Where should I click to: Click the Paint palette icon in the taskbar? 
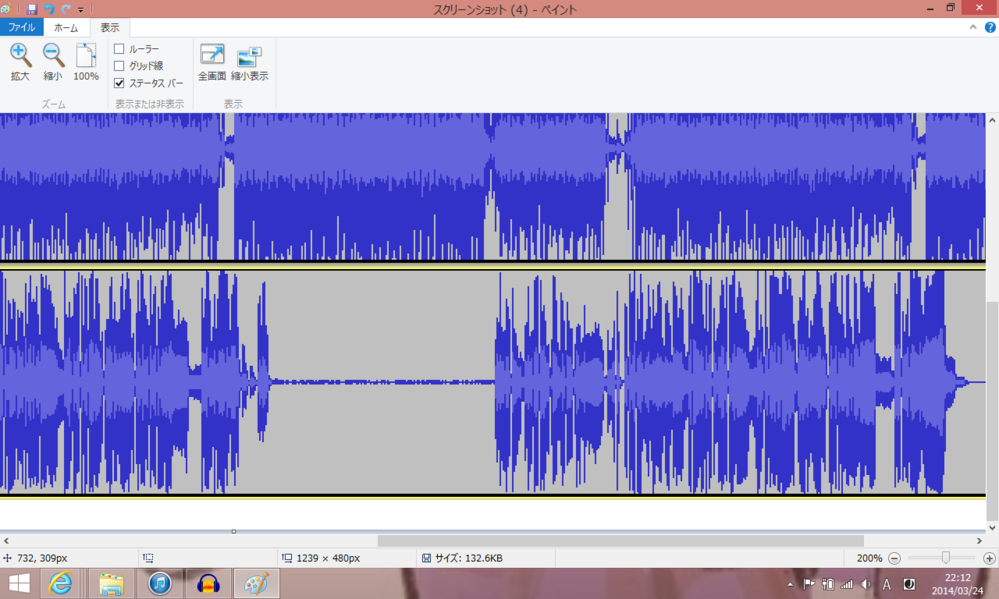tap(256, 584)
